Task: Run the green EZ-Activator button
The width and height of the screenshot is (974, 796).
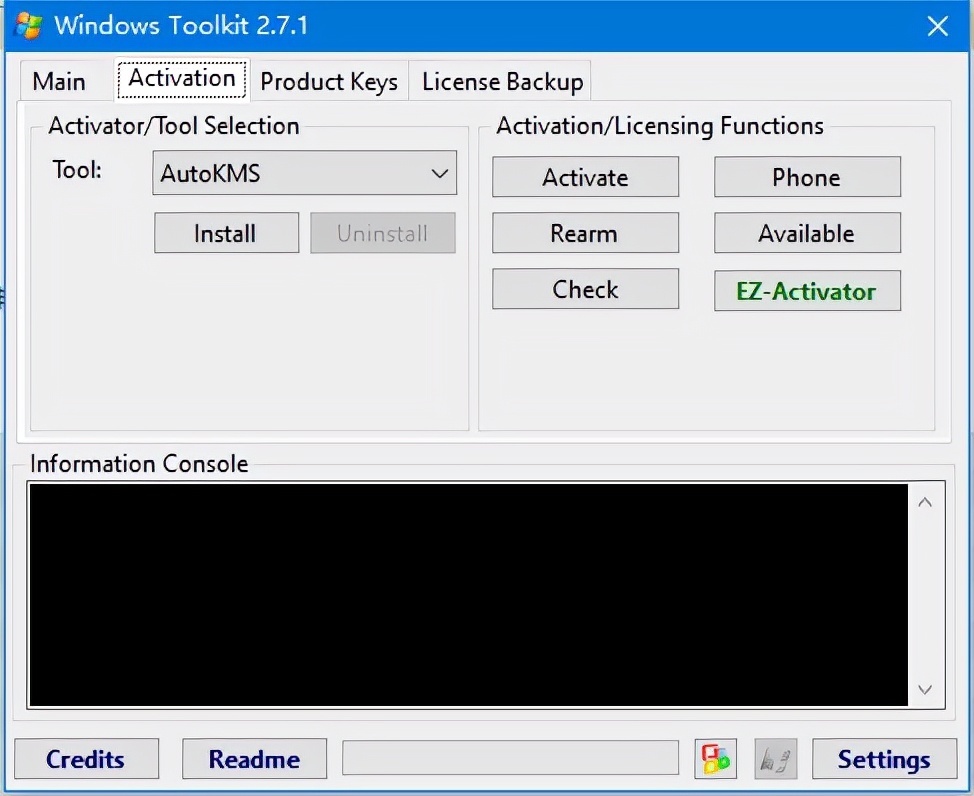Action: pos(807,290)
